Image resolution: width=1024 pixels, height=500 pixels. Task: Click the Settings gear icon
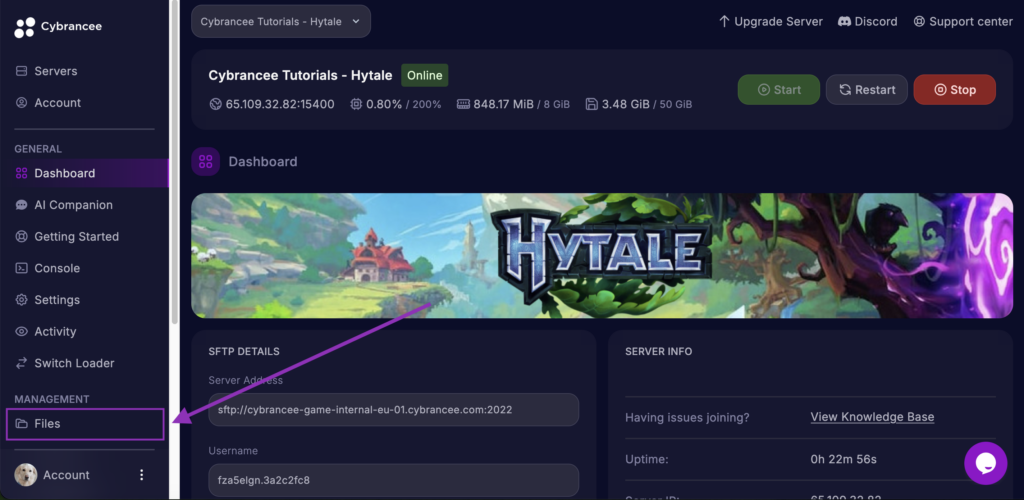tap(22, 300)
